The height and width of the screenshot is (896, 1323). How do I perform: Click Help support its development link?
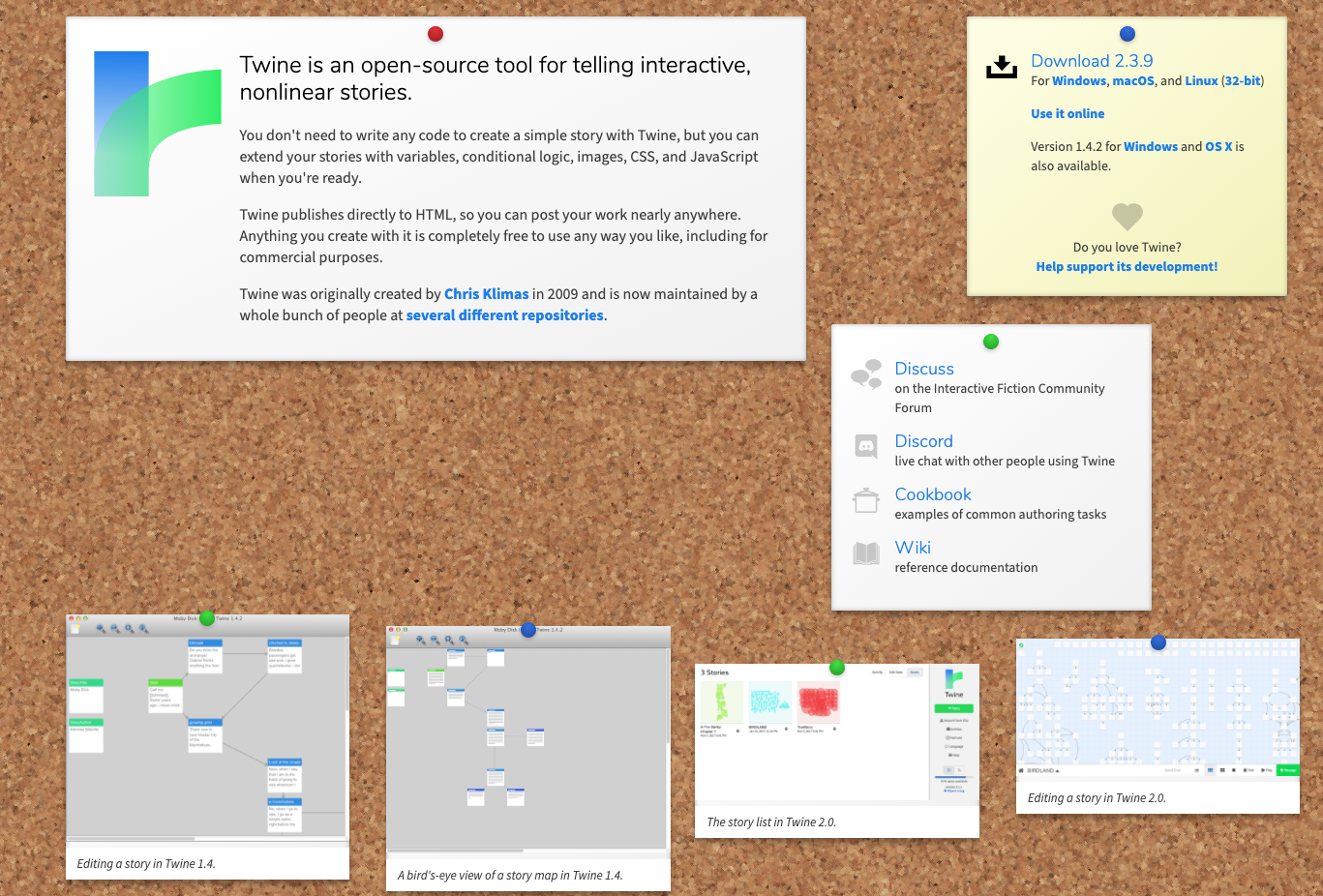[x=1127, y=267]
